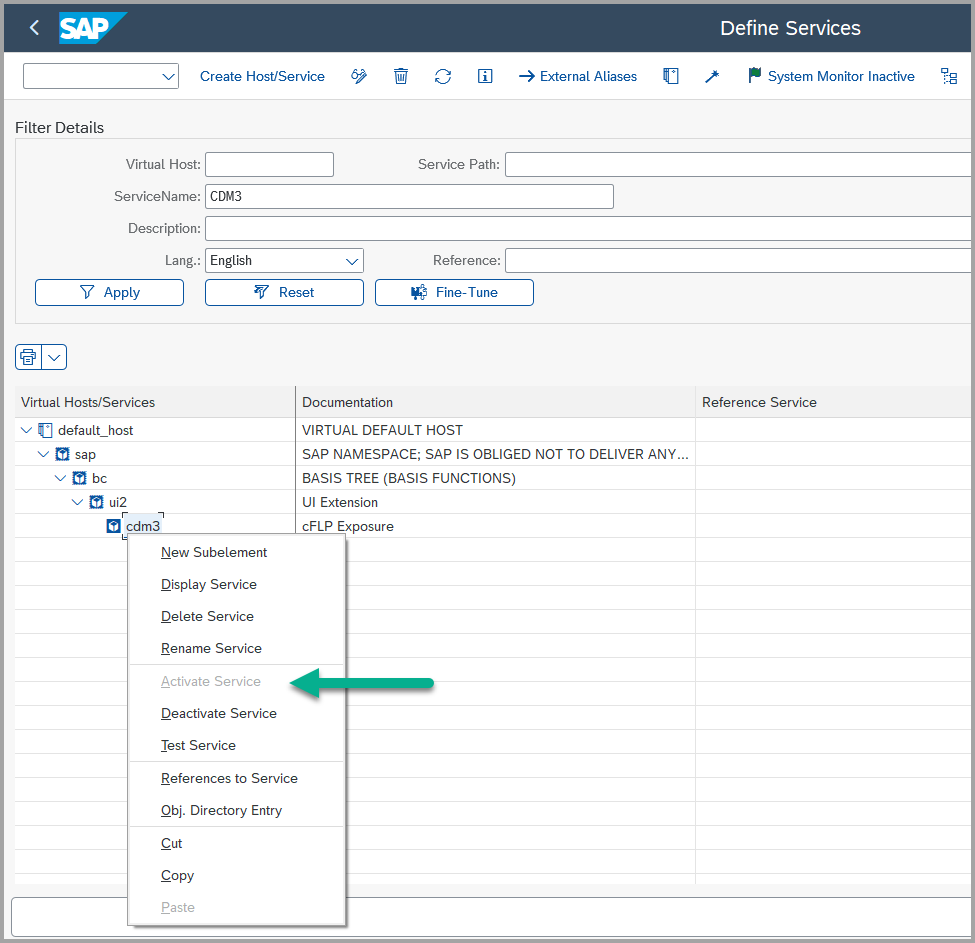Click the Reset filter button
Screen dimensions: 975x943
click(284, 292)
